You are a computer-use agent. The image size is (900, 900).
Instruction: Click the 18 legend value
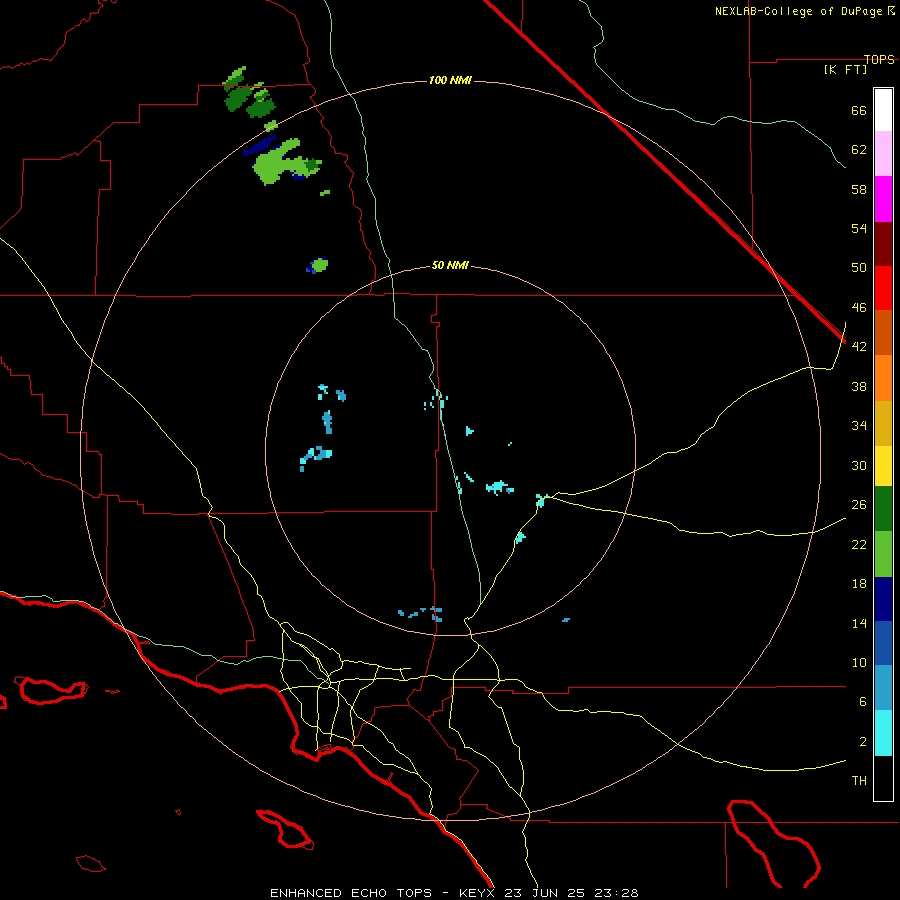pos(859,584)
